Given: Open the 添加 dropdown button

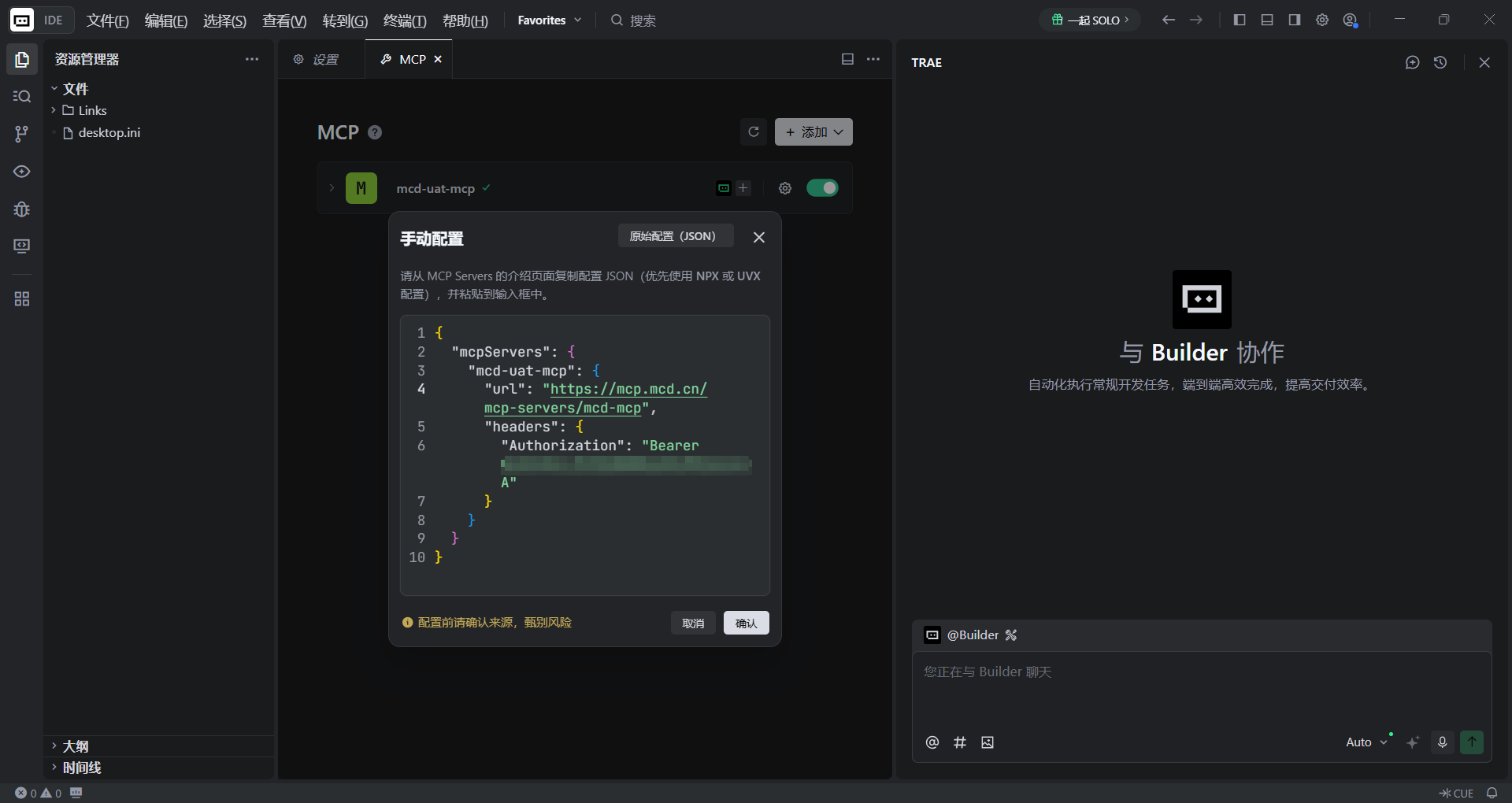Looking at the screenshot, I should (813, 132).
